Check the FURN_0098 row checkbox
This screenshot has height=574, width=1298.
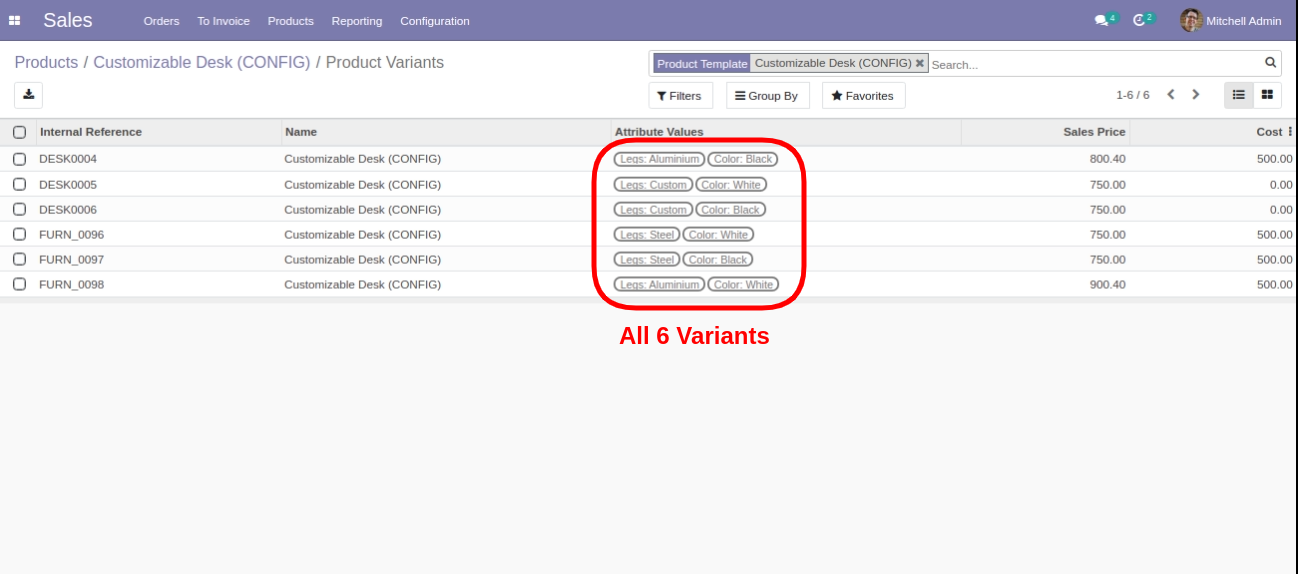pyautogui.click(x=19, y=284)
